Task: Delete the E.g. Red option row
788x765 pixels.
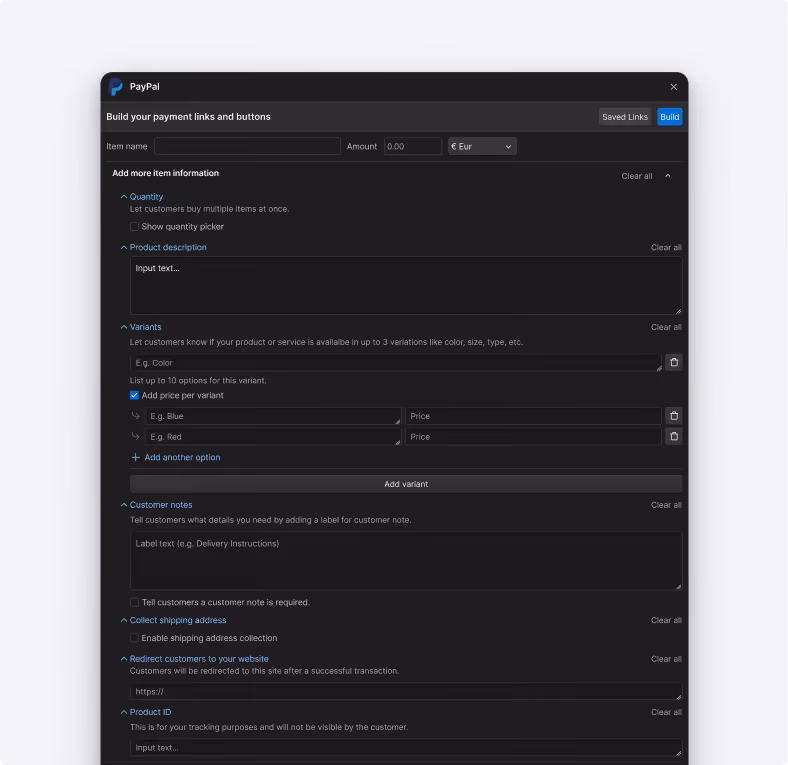Action: pos(674,436)
